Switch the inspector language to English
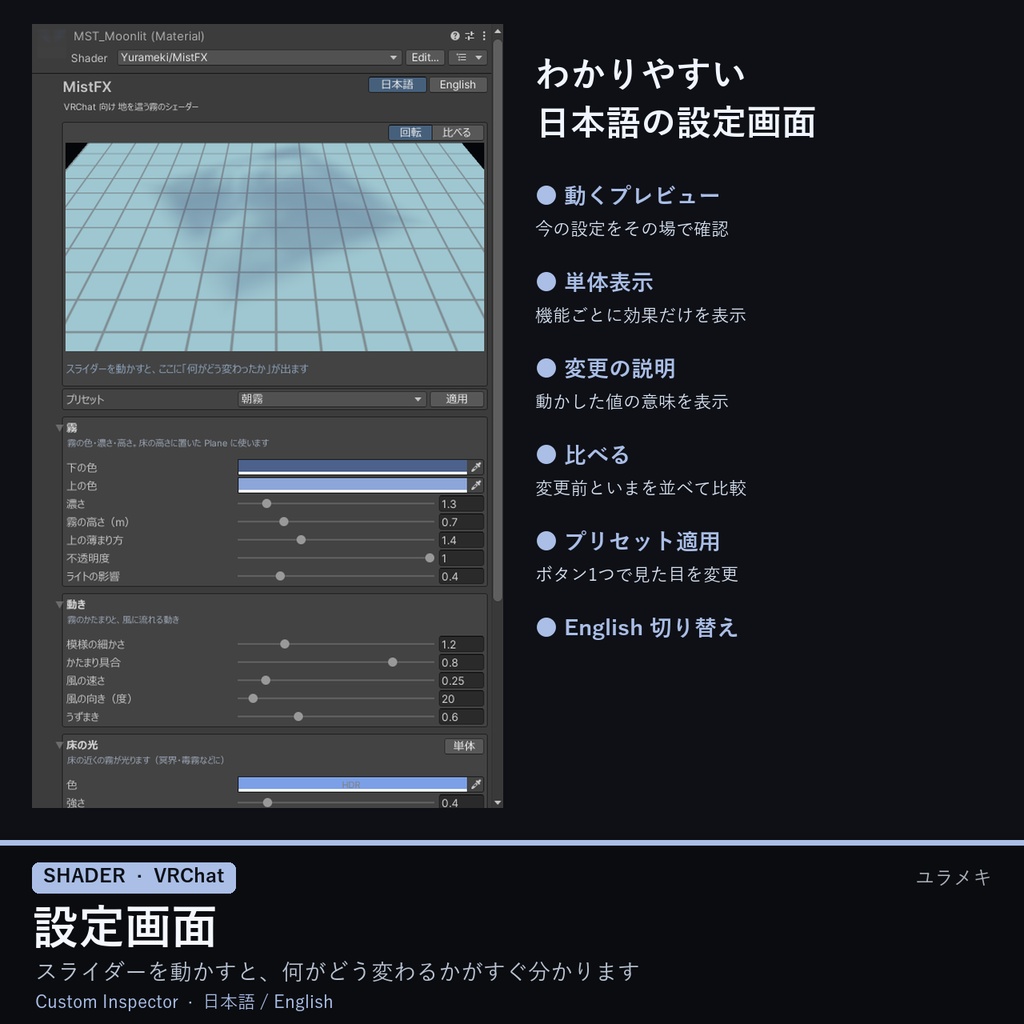Image resolution: width=1024 pixels, height=1024 pixels. coord(457,84)
